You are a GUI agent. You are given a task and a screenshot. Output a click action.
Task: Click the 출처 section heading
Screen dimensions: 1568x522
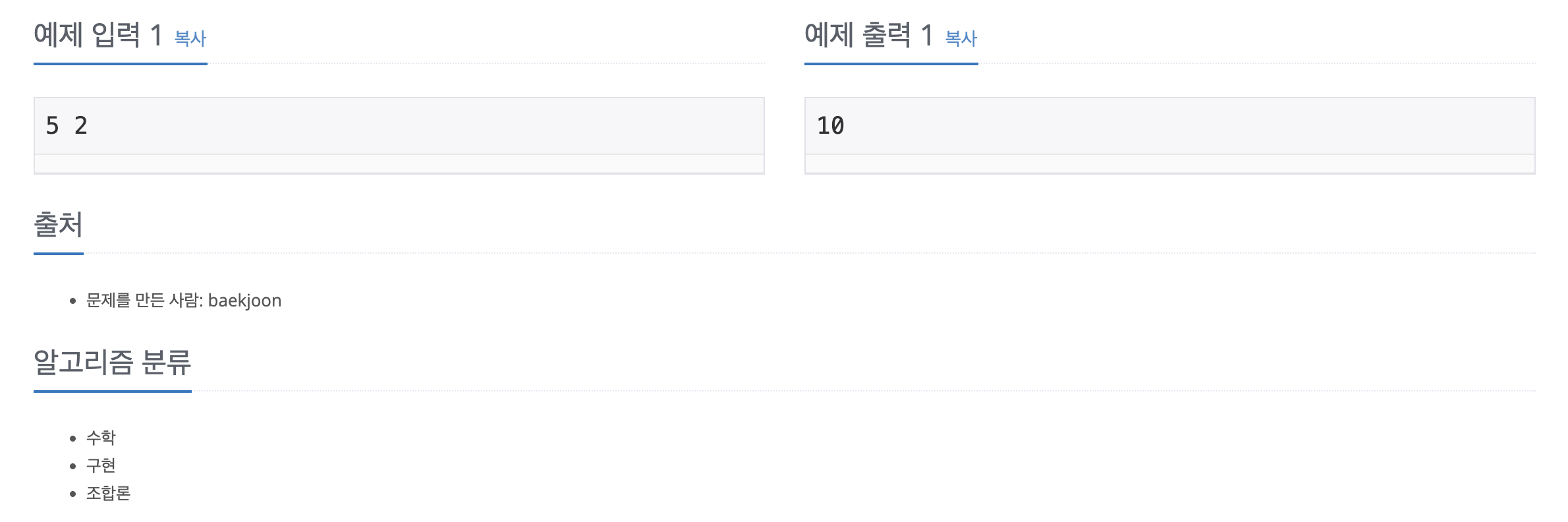[x=58, y=225]
